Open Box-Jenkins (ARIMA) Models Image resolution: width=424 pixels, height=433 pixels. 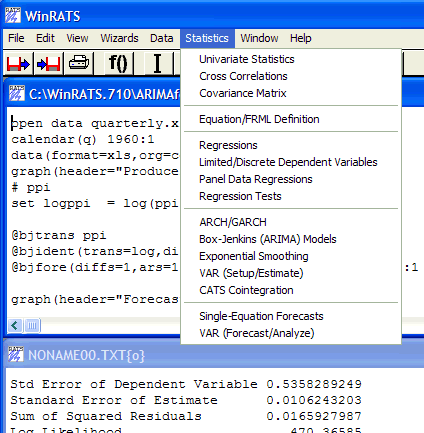pos(268,239)
